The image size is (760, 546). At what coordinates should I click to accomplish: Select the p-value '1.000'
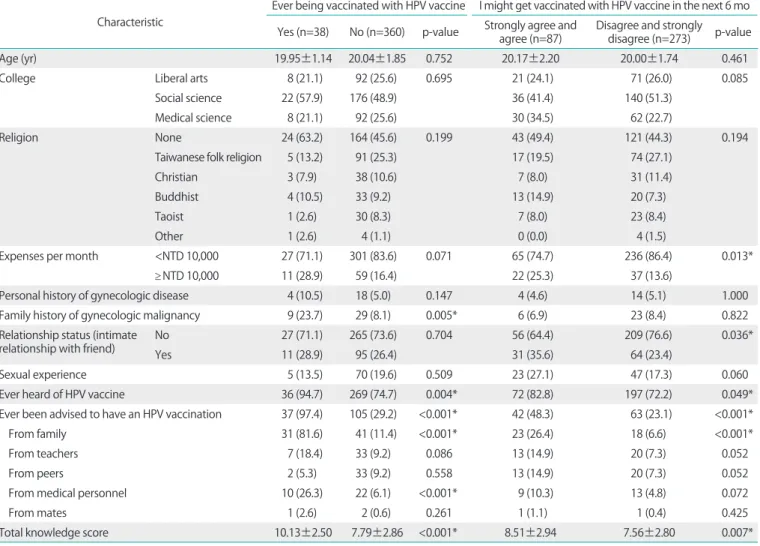point(735,296)
